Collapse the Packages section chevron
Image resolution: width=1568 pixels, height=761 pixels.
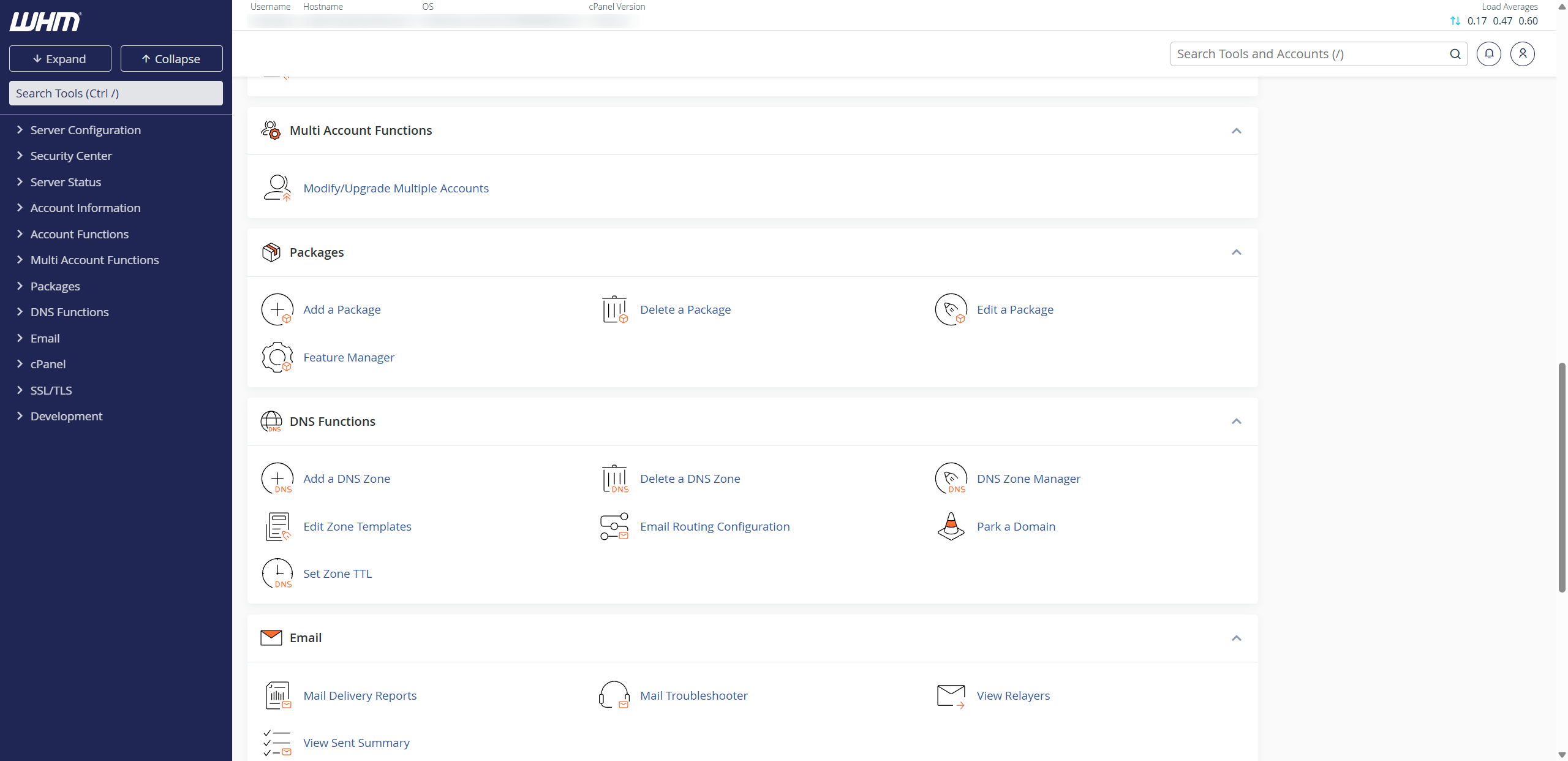tap(1236, 252)
